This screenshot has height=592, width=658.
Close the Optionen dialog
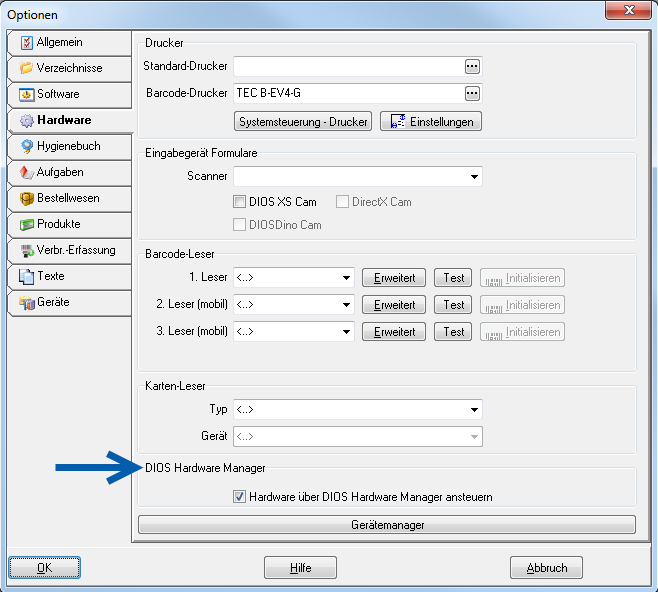click(x=628, y=10)
